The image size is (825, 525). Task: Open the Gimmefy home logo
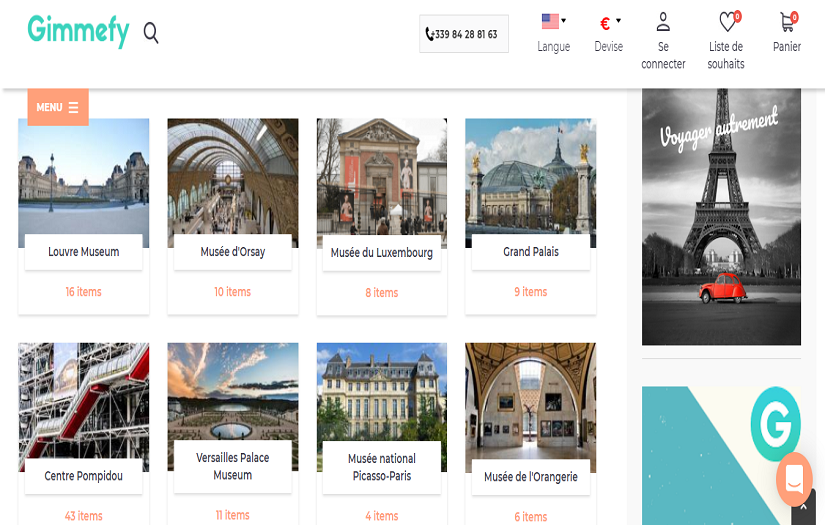78,31
